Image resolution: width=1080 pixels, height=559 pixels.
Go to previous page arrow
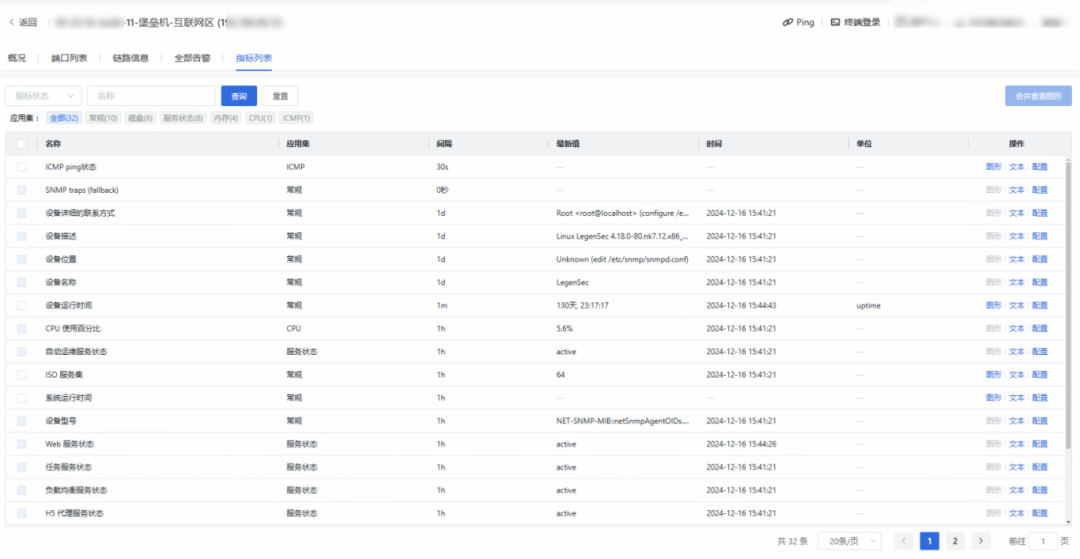[904, 541]
